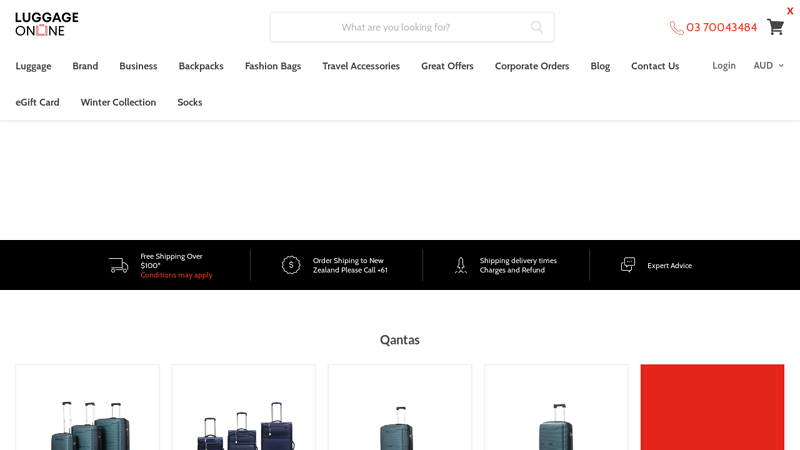Click 'Shipping delivery times Charges and Refund'
The height and width of the screenshot is (450, 800).
tap(518, 265)
